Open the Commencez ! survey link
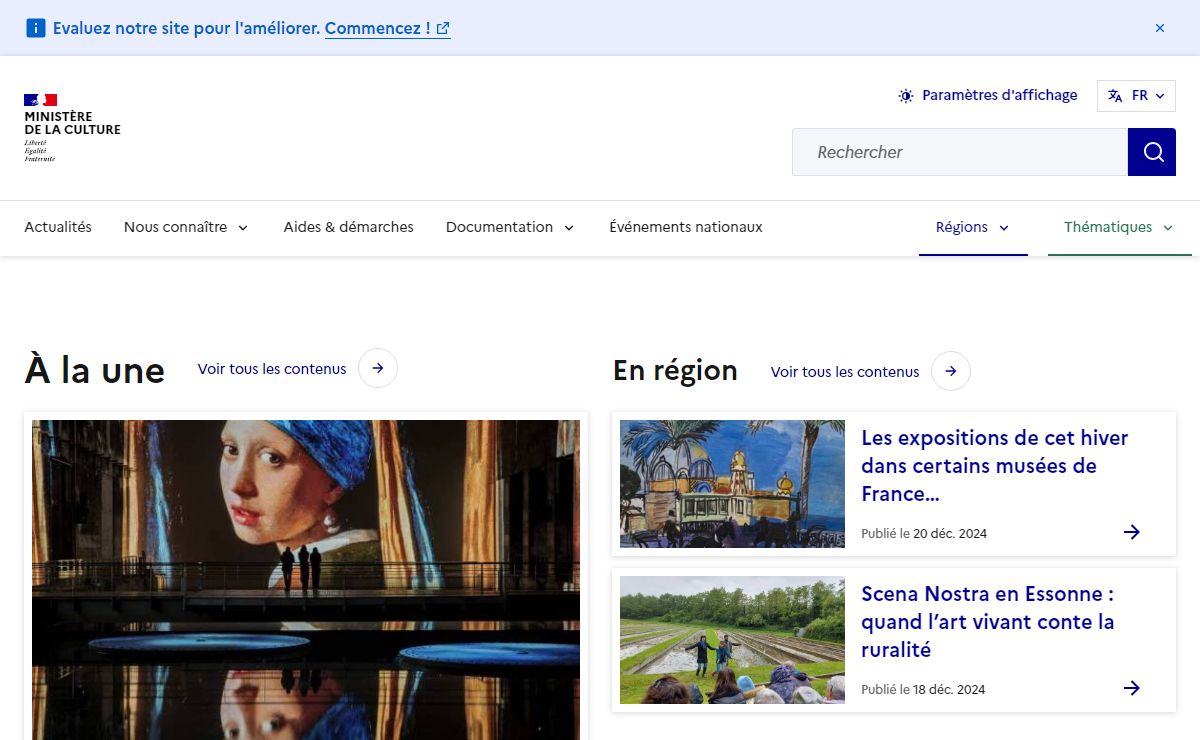This screenshot has width=1200, height=740. click(x=387, y=28)
